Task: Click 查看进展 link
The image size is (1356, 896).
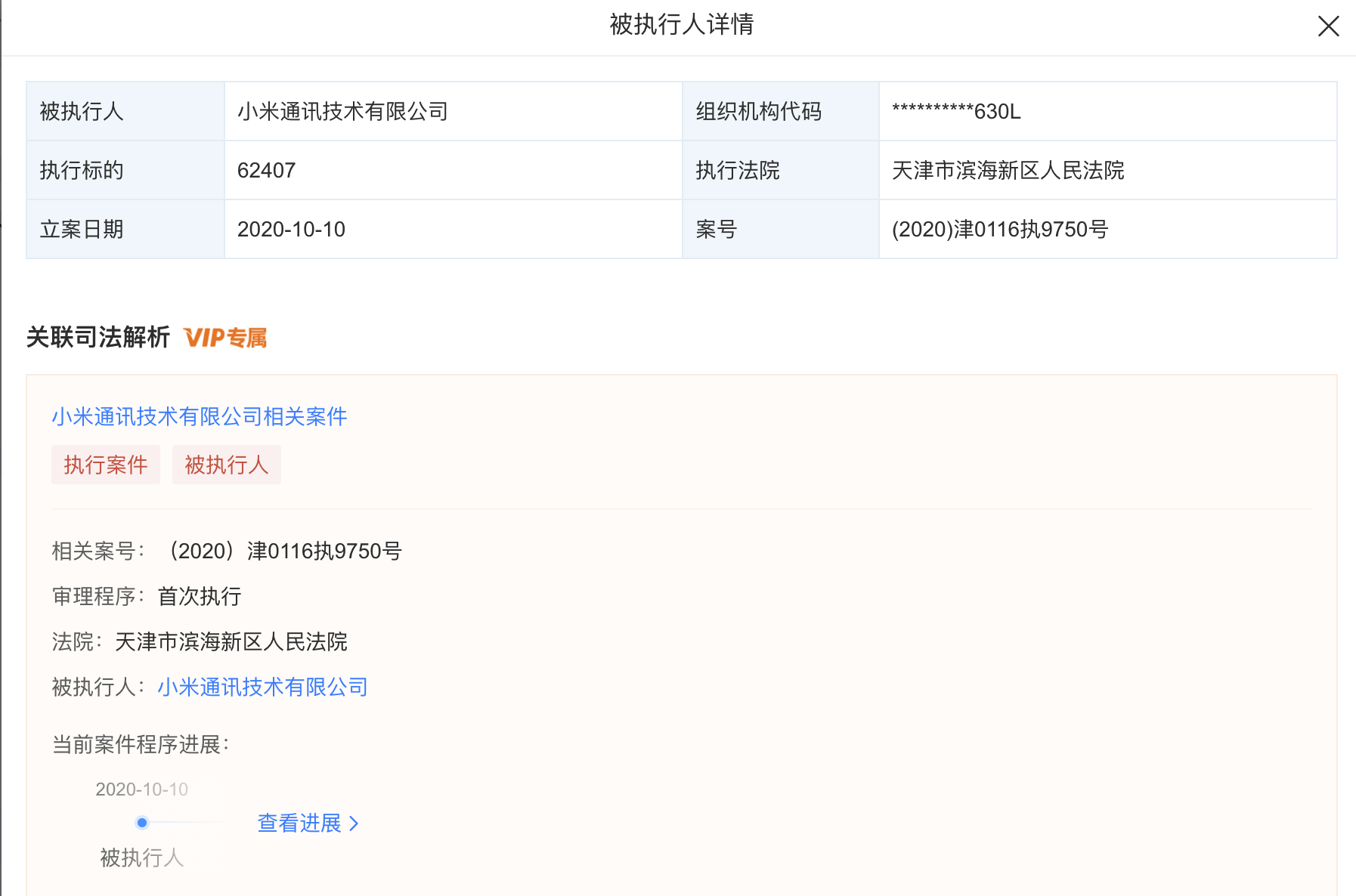Action: pyautogui.click(x=299, y=823)
